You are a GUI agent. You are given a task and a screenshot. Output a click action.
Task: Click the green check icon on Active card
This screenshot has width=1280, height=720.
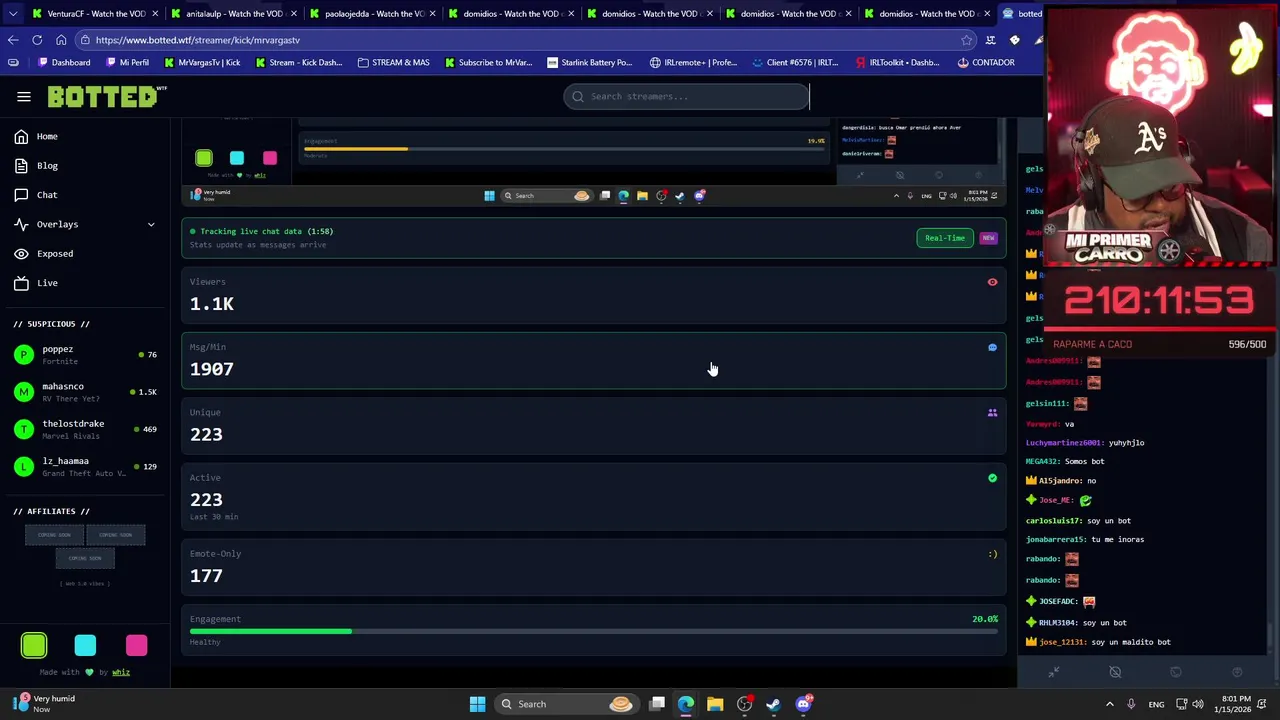pos(992,478)
